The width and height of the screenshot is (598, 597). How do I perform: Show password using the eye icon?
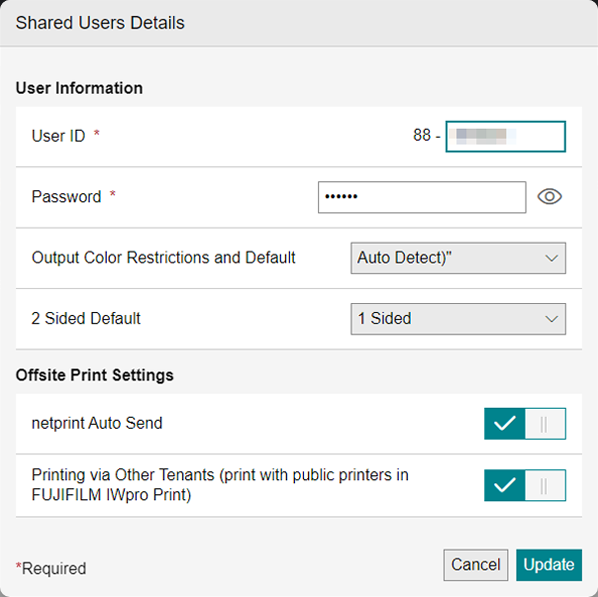tap(549, 197)
